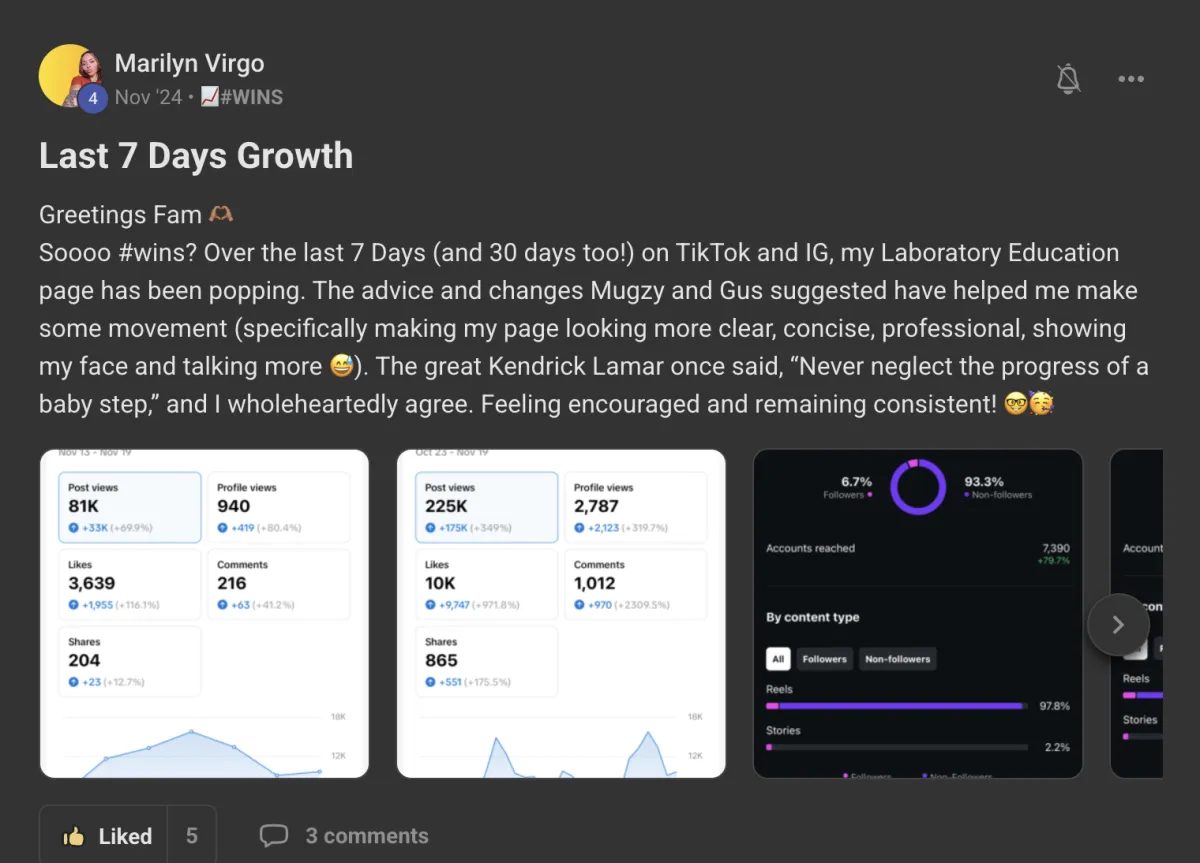Toggle the notification bell for this post
This screenshot has width=1200, height=863.
click(x=1069, y=78)
